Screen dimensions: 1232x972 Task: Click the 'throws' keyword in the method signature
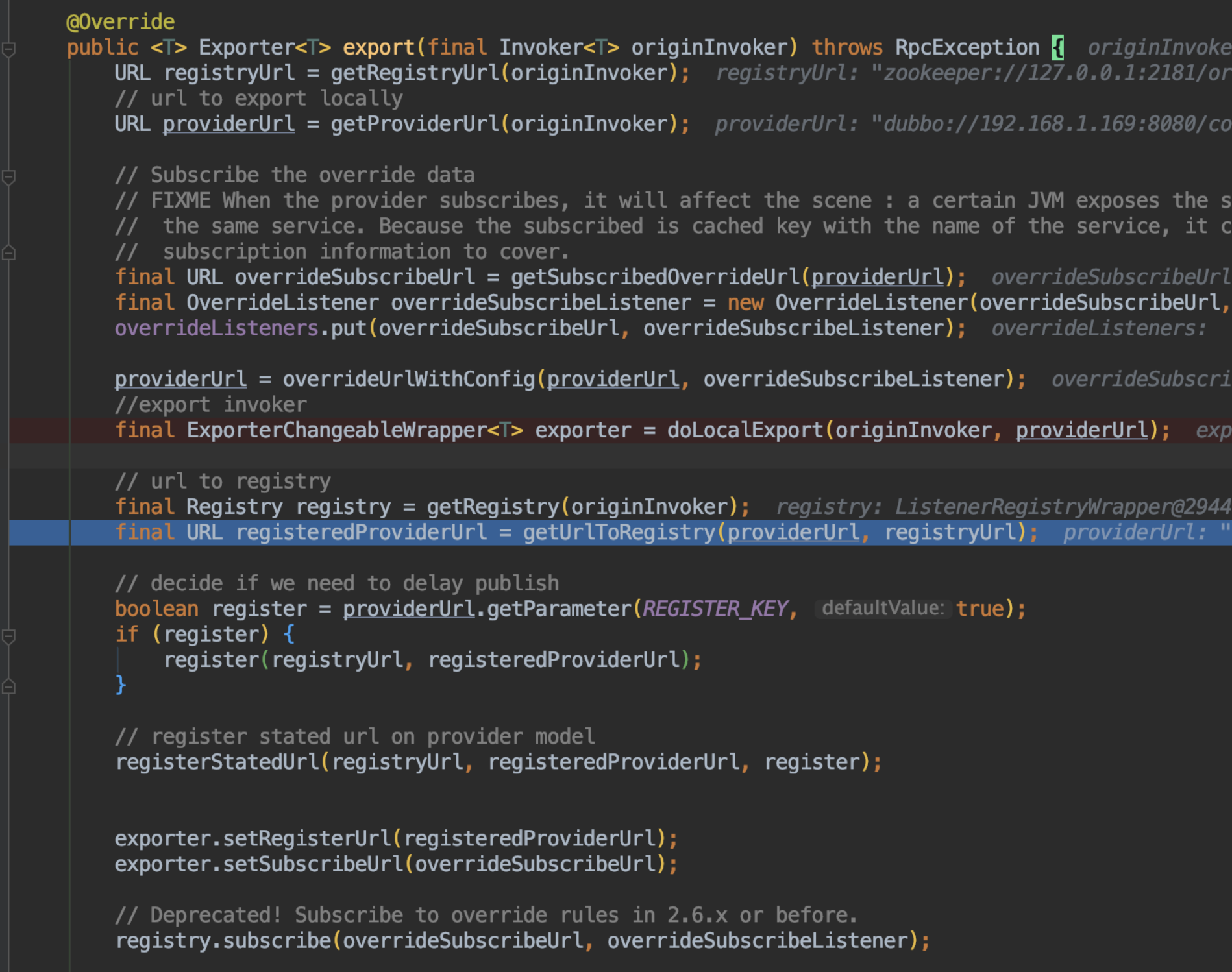coord(847,47)
